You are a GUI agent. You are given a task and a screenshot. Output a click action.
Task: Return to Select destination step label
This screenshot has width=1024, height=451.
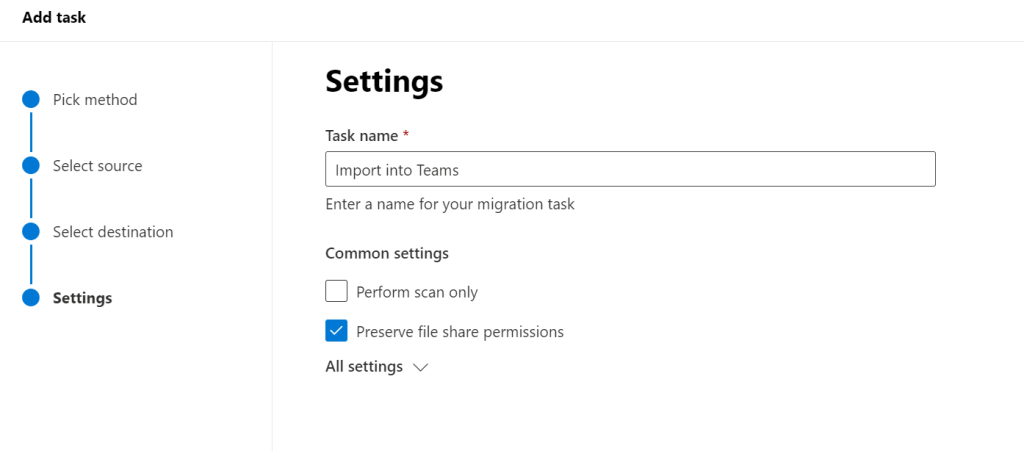point(113,232)
